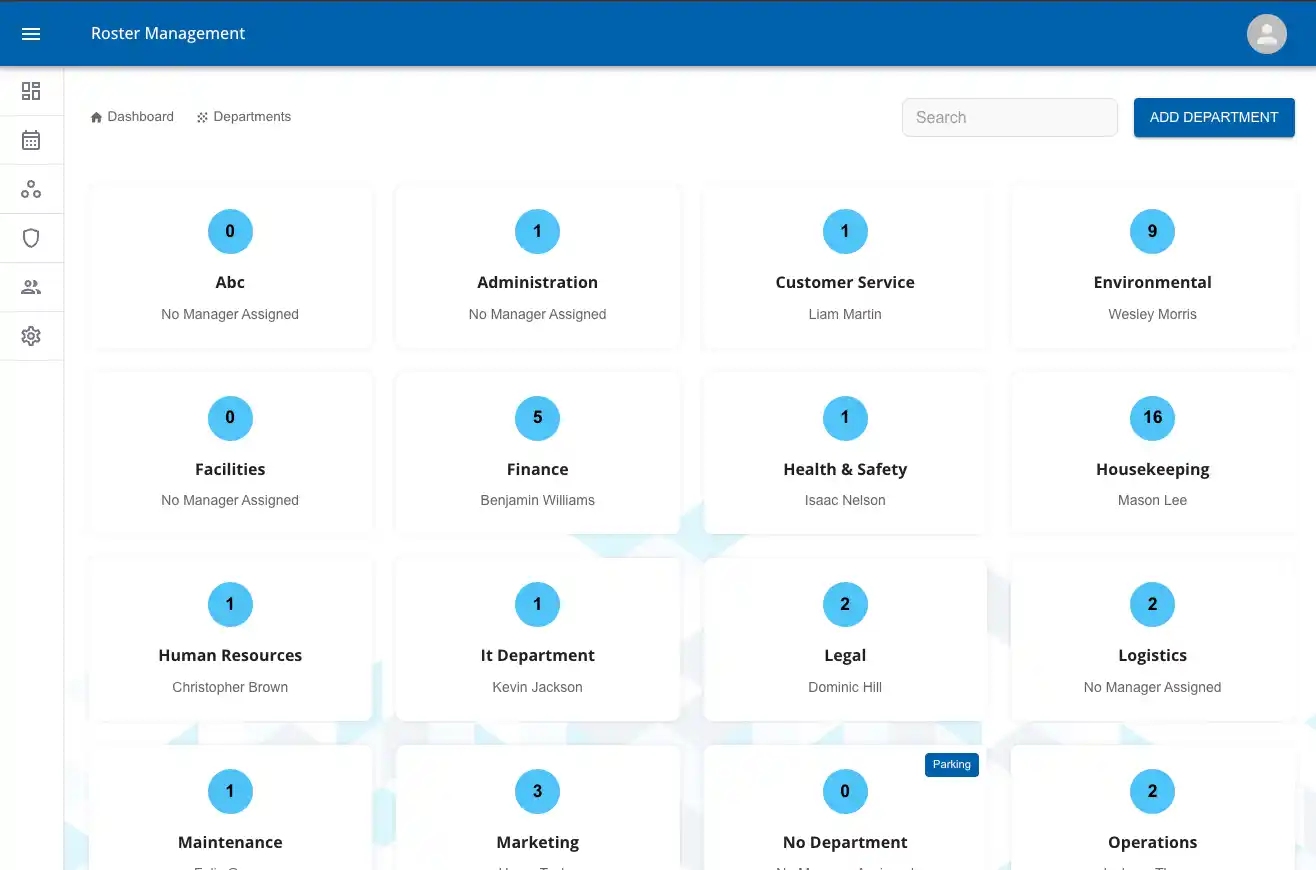The image size is (1316, 870).
Task: Select the Finance department card
Action: click(x=537, y=452)
